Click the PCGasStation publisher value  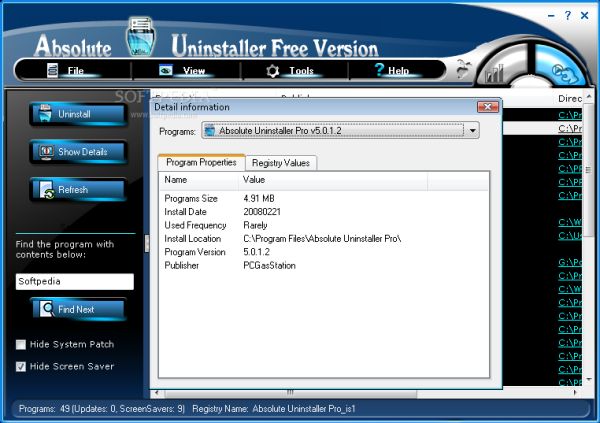[269, 265]
